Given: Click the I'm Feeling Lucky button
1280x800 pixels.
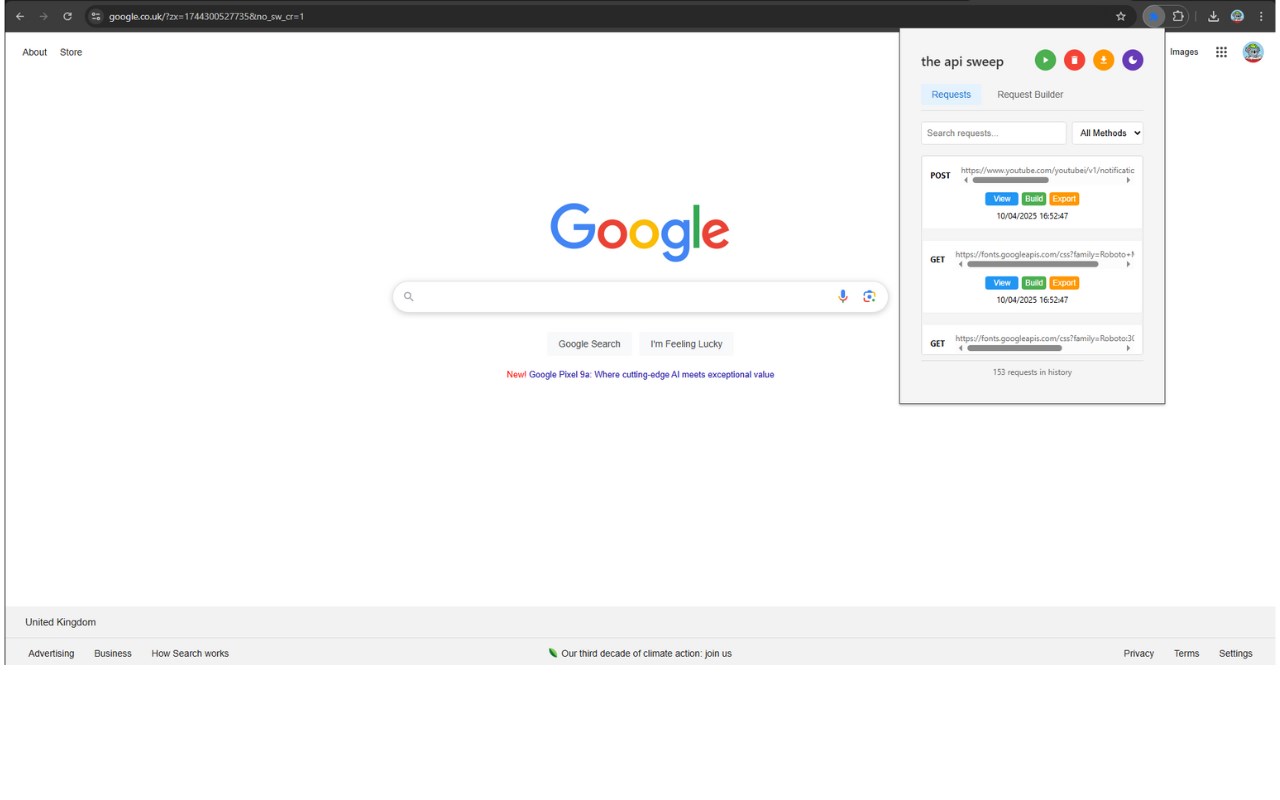Looking at the screenshot, I should 686,344.
